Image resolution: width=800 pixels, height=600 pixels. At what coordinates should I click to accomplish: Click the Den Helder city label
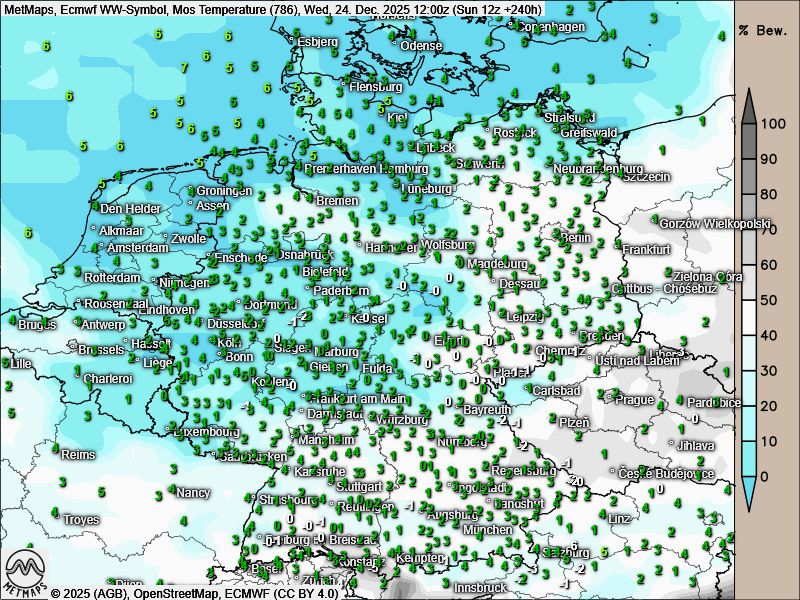tap(130, 209)
